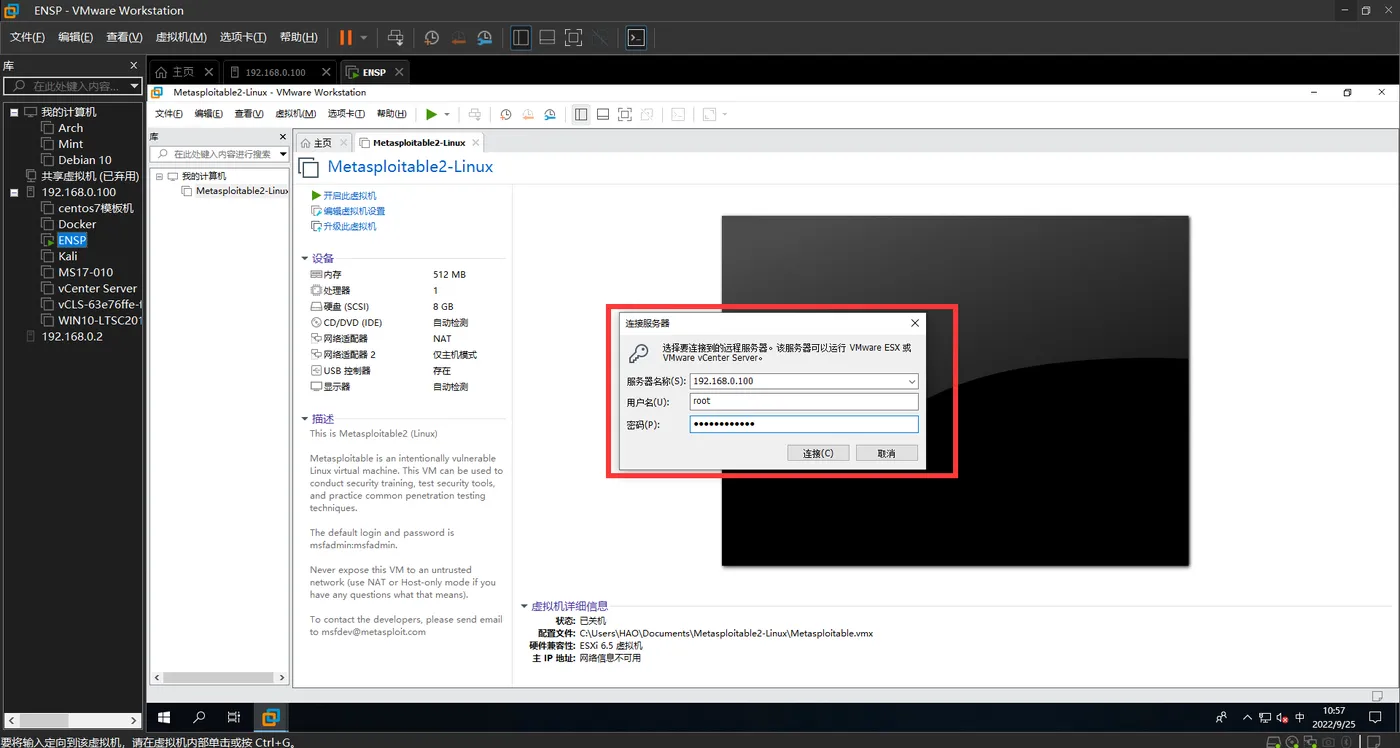The width and height of the screenshot is (1400, 748).
Task: Click the 取消 button in dialog
Action: [886, 453]
